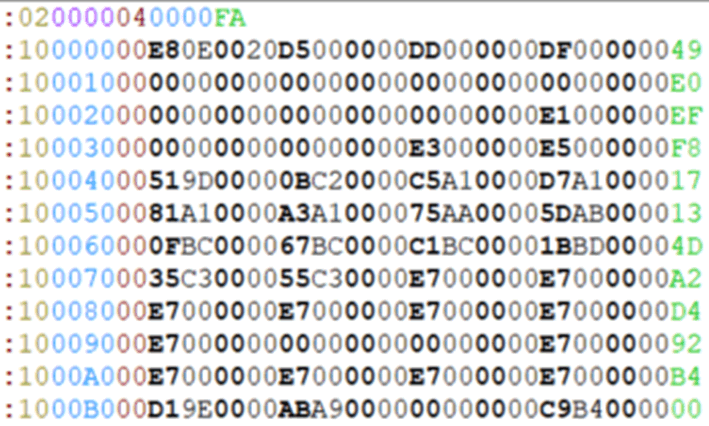Click the green checksum D4
Image resolution: width=709 pixels, height=426 pixels.
point(686,312)
